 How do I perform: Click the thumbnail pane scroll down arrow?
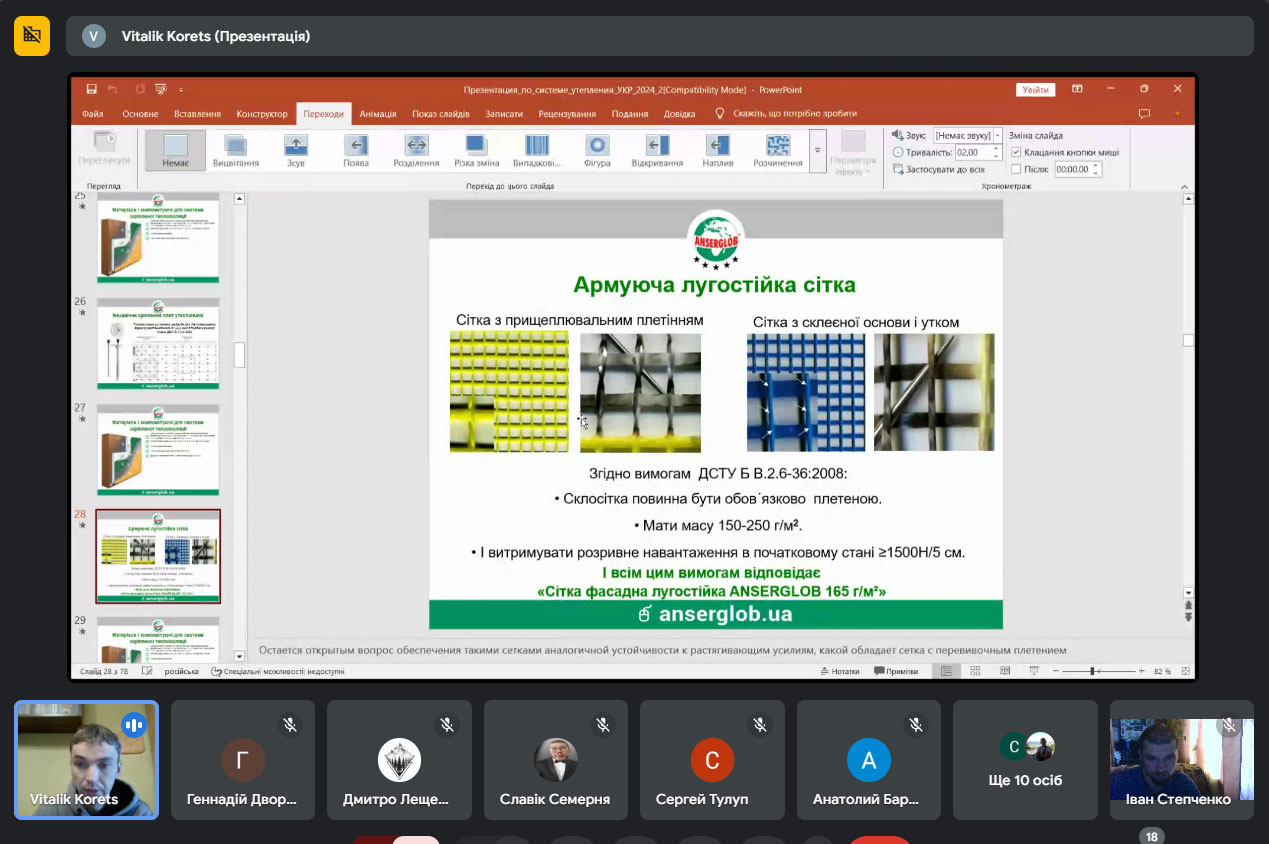coord(239,656)
